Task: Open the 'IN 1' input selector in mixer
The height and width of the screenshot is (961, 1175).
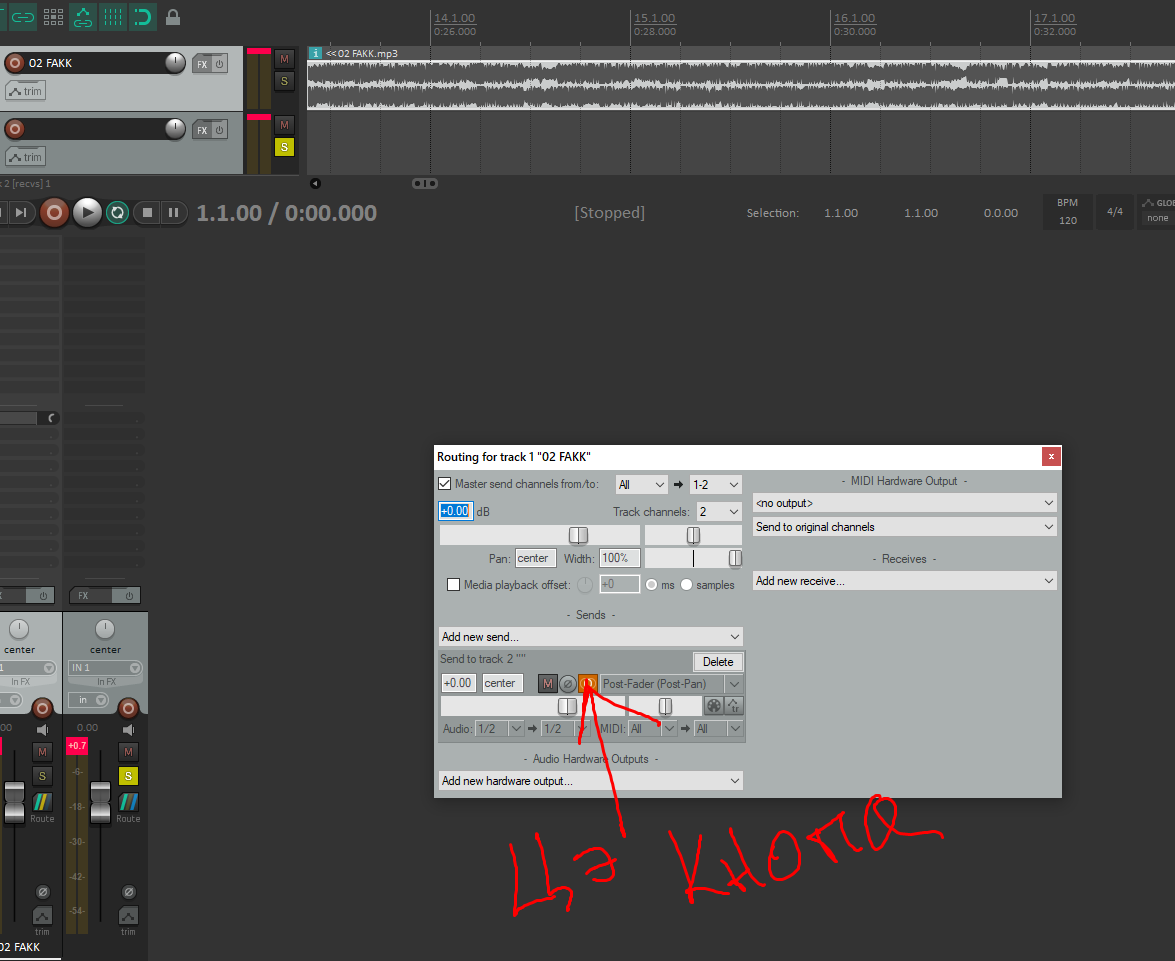Action: click(x=105, y=667)
